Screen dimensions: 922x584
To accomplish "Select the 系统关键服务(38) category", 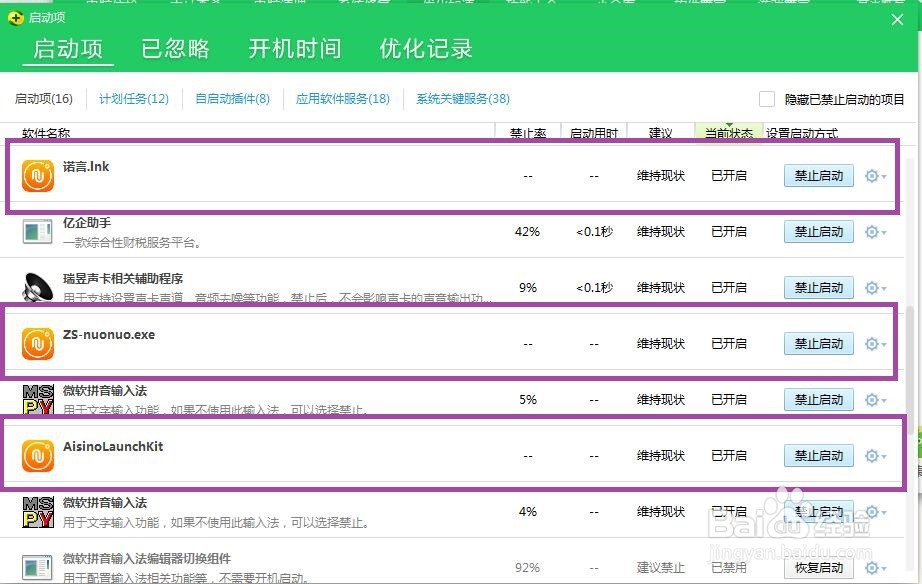I will point(463,99).
